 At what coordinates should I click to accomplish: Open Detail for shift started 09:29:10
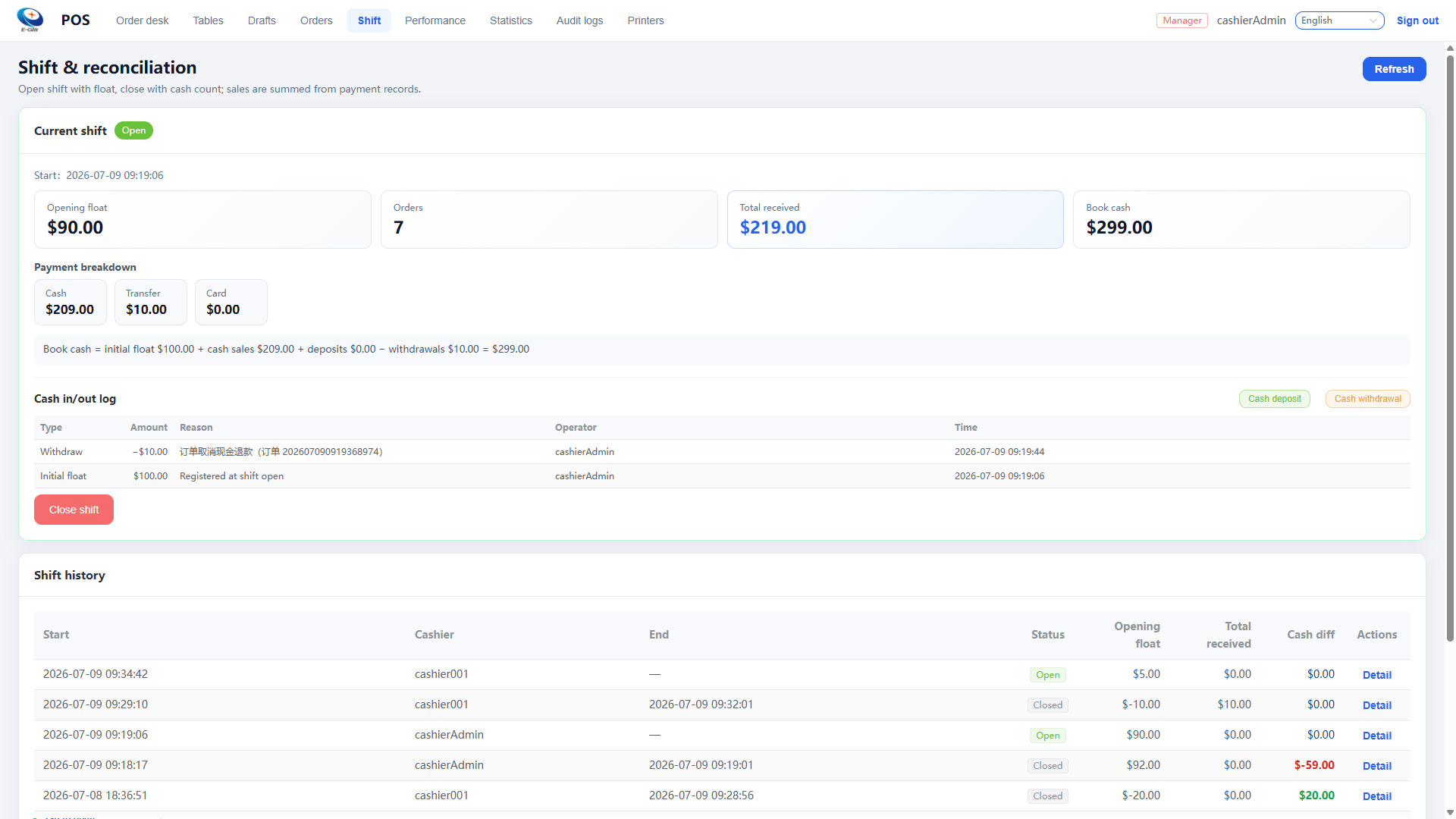(x=1376, y=705)
